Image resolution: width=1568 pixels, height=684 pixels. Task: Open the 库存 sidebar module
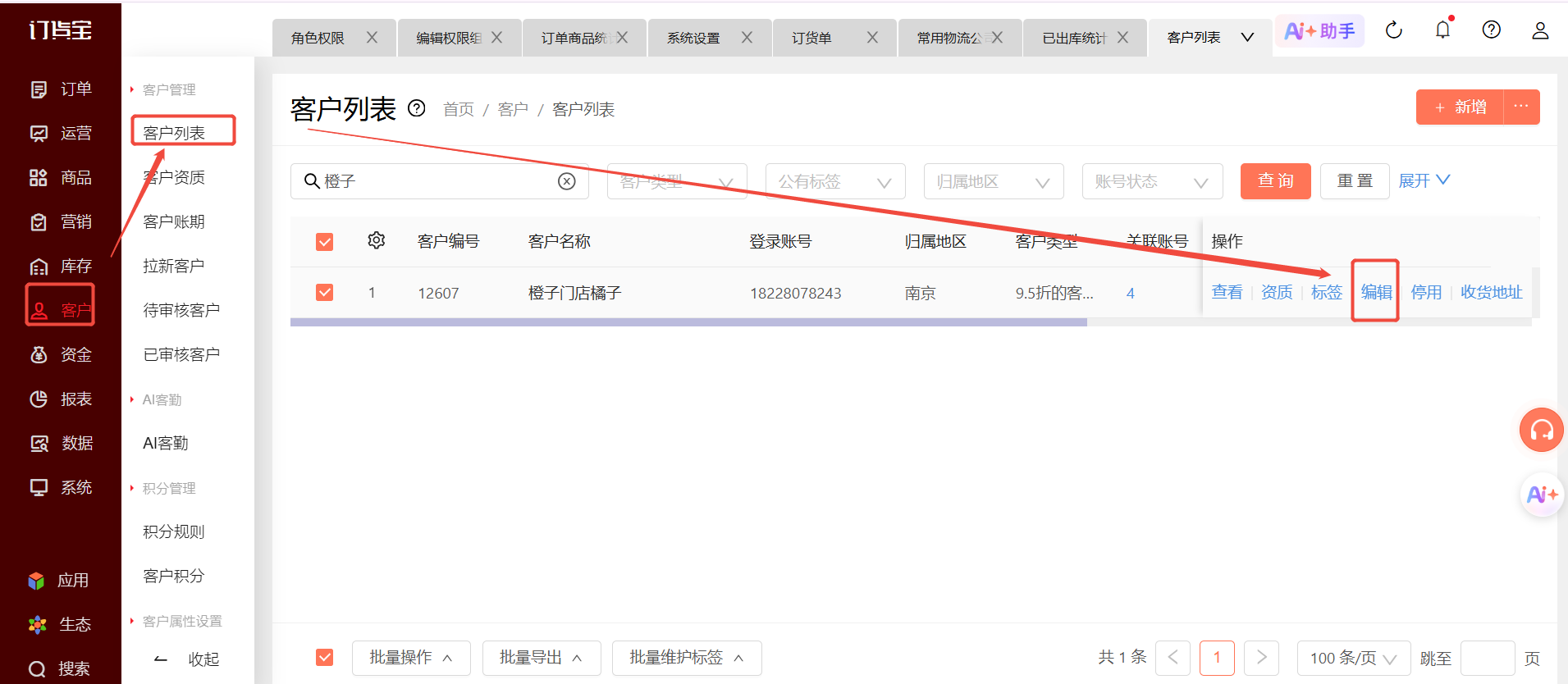click(x=60, y=266)
